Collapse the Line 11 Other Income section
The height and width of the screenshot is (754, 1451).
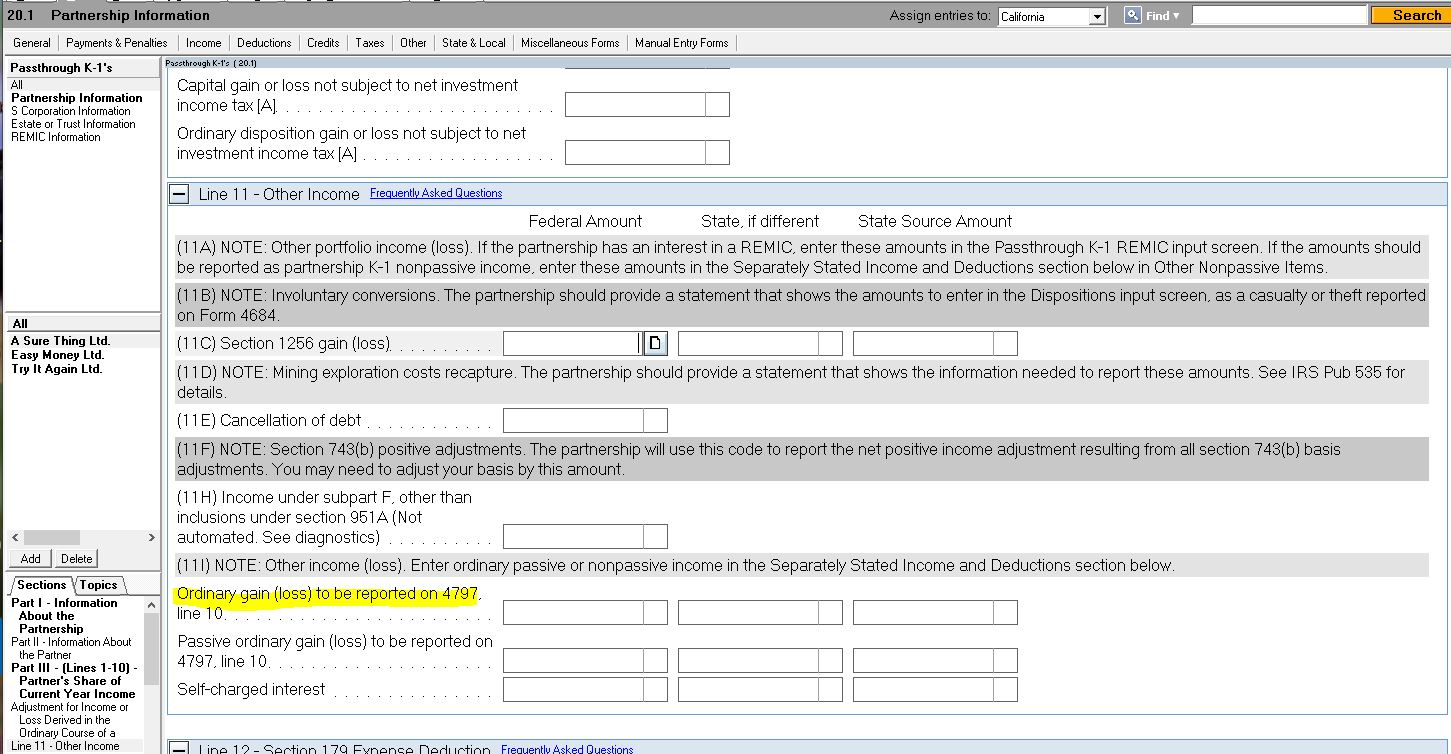179,194
